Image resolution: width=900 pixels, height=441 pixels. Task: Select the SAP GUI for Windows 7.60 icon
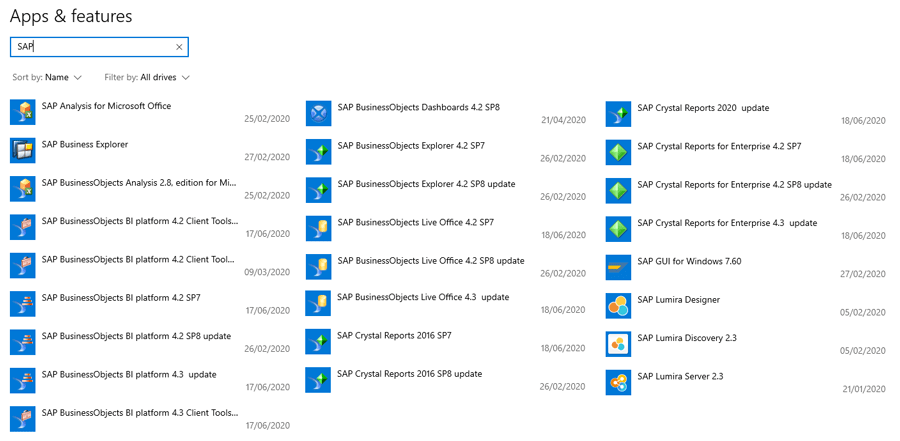coord(618,267)
